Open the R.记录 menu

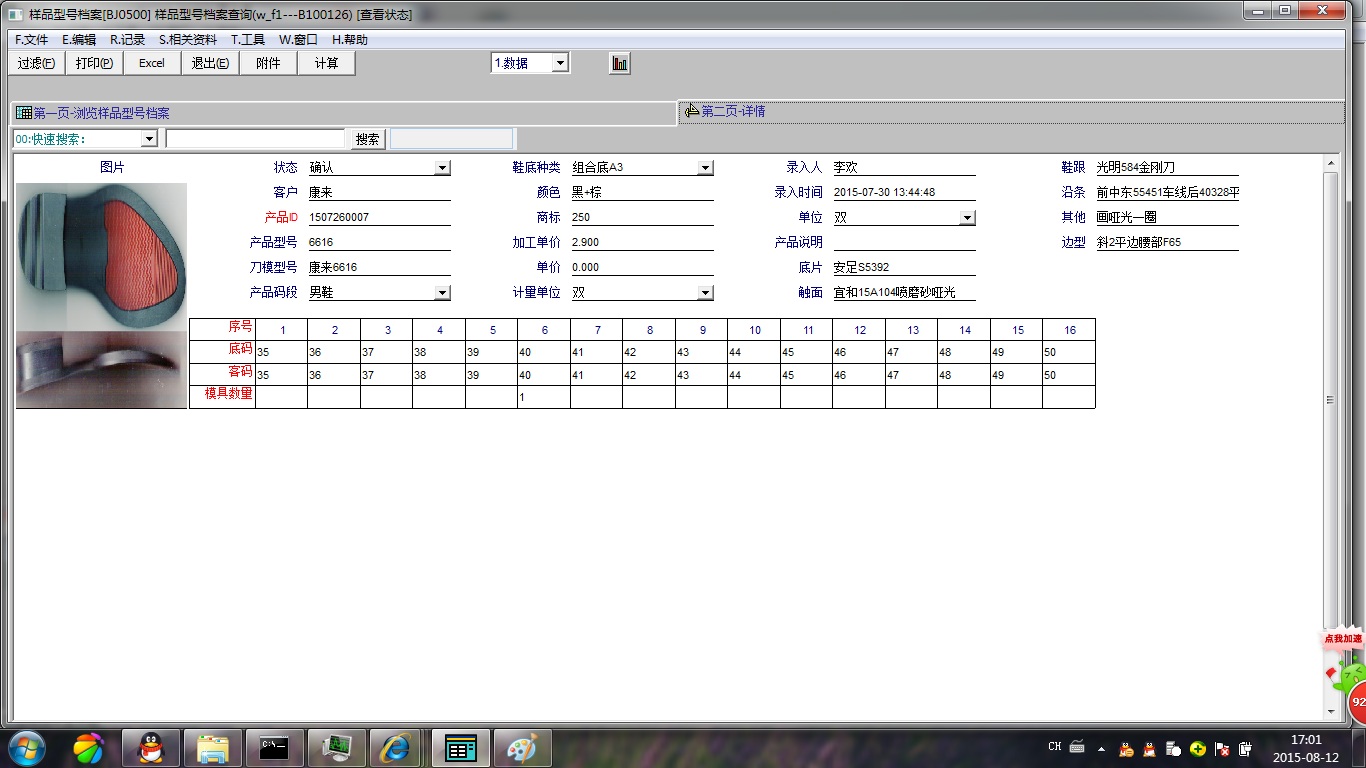click(x=127, y=40)
